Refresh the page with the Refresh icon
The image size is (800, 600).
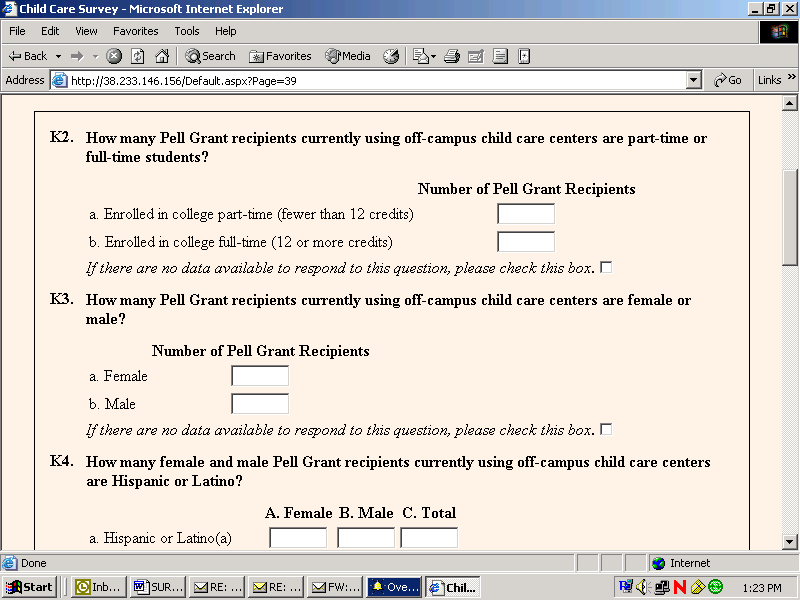click(138, 56)
